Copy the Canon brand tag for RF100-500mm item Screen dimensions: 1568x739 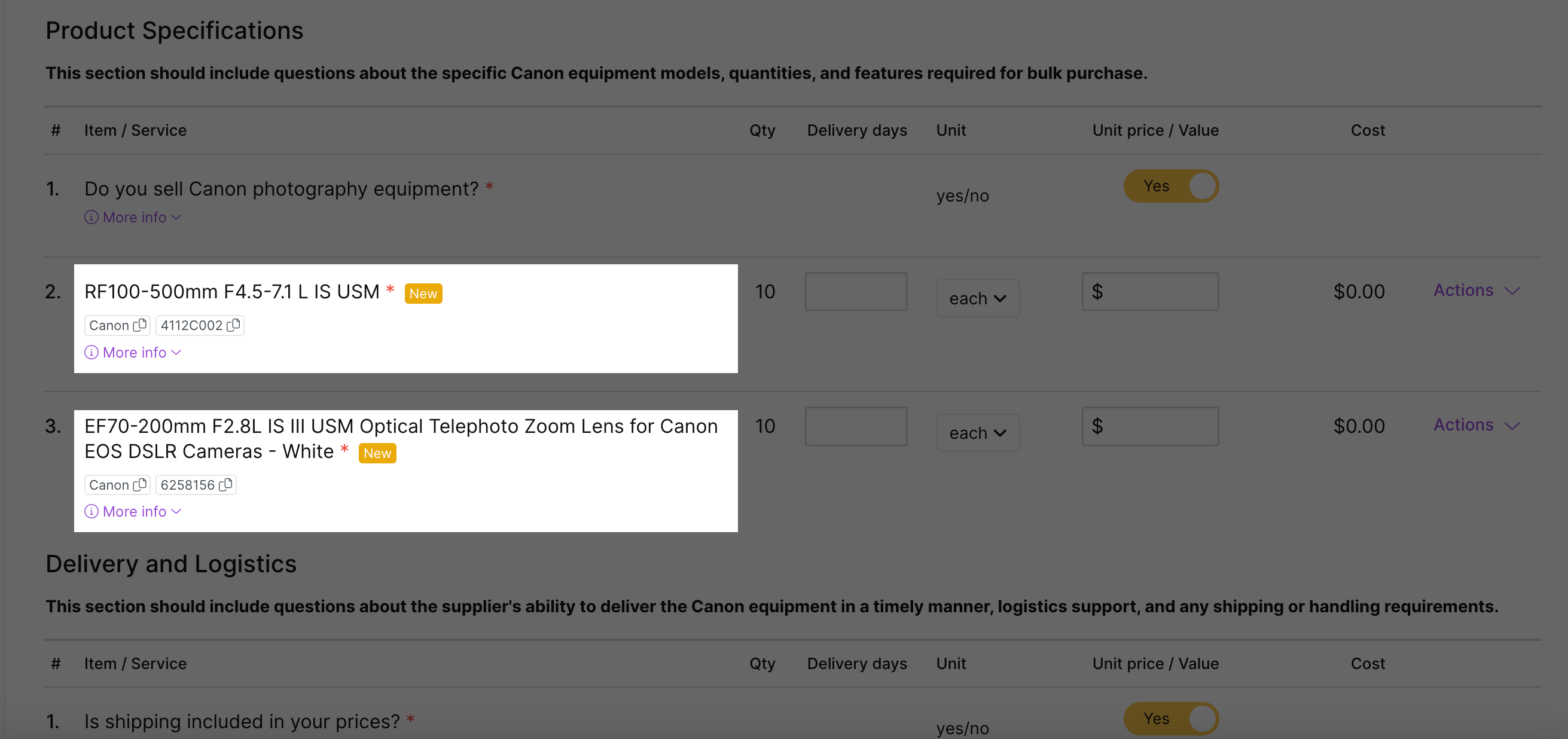click(x=140, y=325)
